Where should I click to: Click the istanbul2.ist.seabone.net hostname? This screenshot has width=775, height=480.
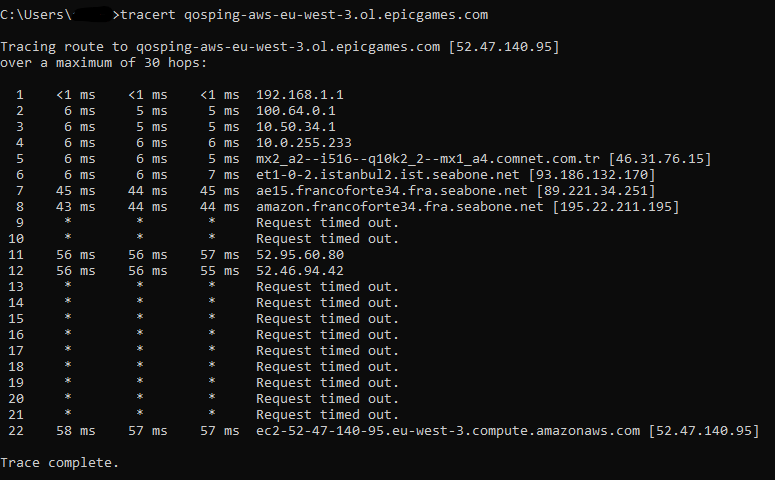[388, 175]
